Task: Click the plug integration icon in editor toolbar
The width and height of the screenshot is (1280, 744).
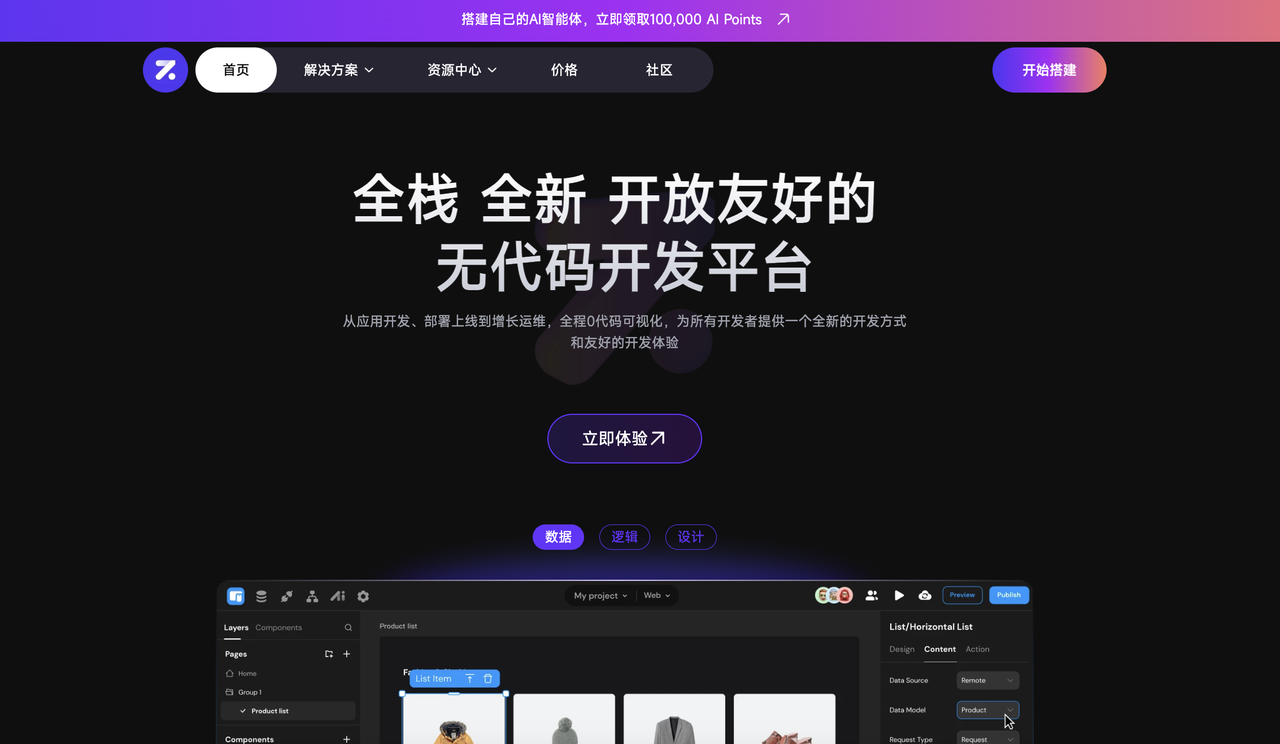Action: pos(287,596)
